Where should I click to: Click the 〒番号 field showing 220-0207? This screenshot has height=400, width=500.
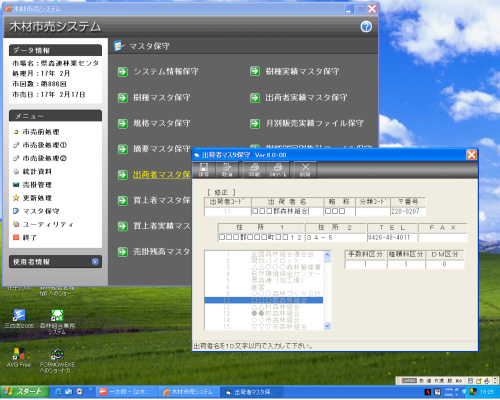pyautogui.click(x=408, y=211)
